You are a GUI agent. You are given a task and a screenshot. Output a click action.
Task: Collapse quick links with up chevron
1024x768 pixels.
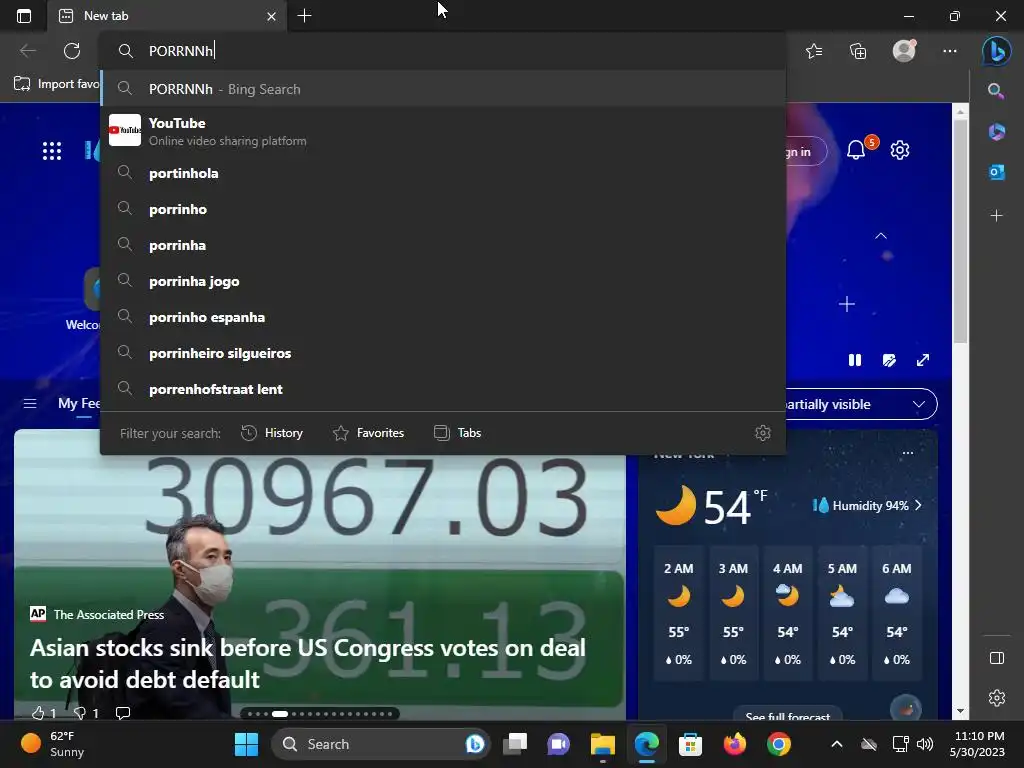881,236
